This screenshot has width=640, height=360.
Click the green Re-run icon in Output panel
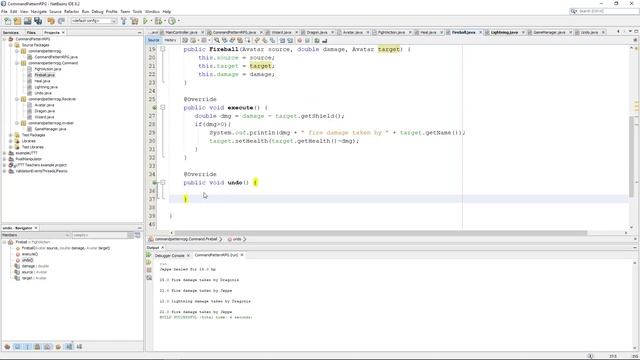(x=149, y=255)
